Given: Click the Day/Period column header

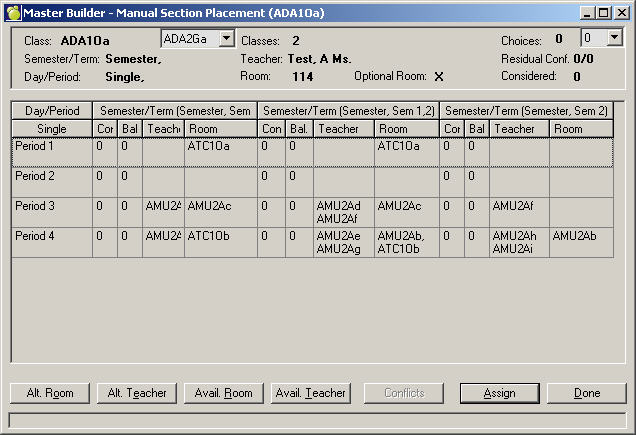Looking at the screenshot, I should 52,111.
